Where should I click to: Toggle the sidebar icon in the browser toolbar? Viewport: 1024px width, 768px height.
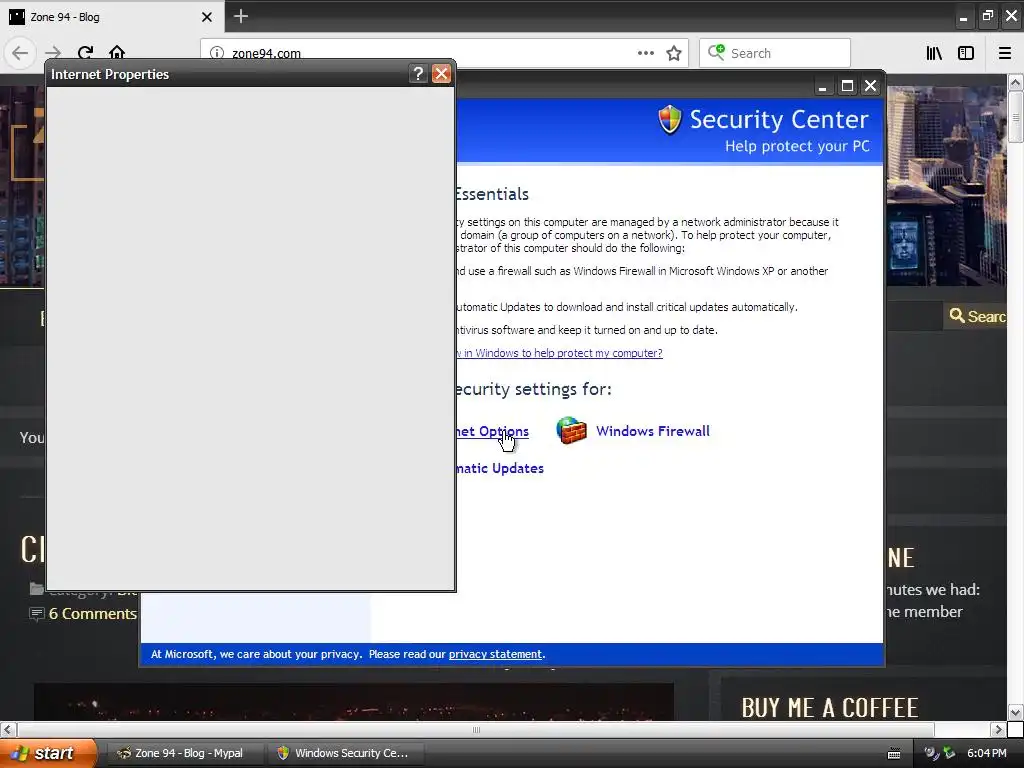(966, 53)
